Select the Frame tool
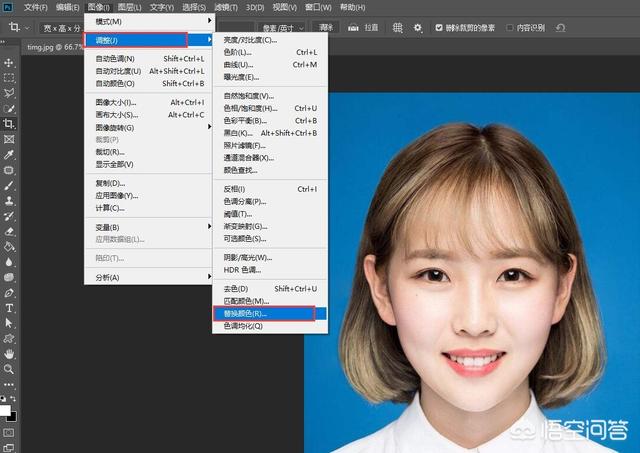Screen dimensions: 640x453 pyautogui.click(x=9, y=139)
